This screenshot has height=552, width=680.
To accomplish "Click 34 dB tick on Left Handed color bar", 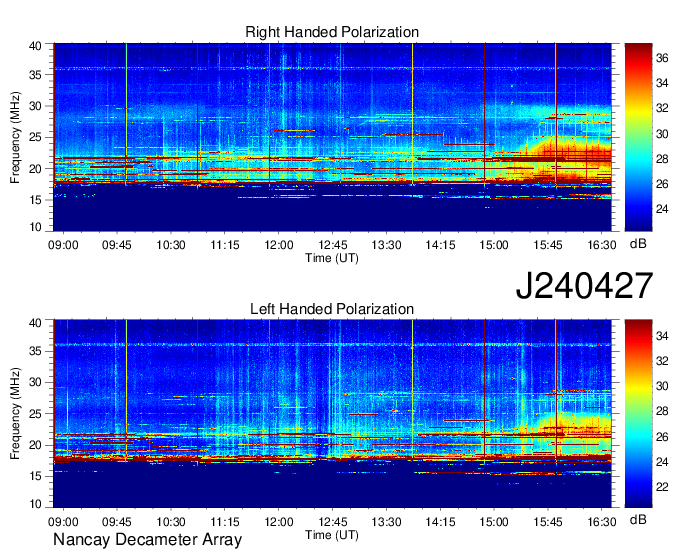I will 662,336.
